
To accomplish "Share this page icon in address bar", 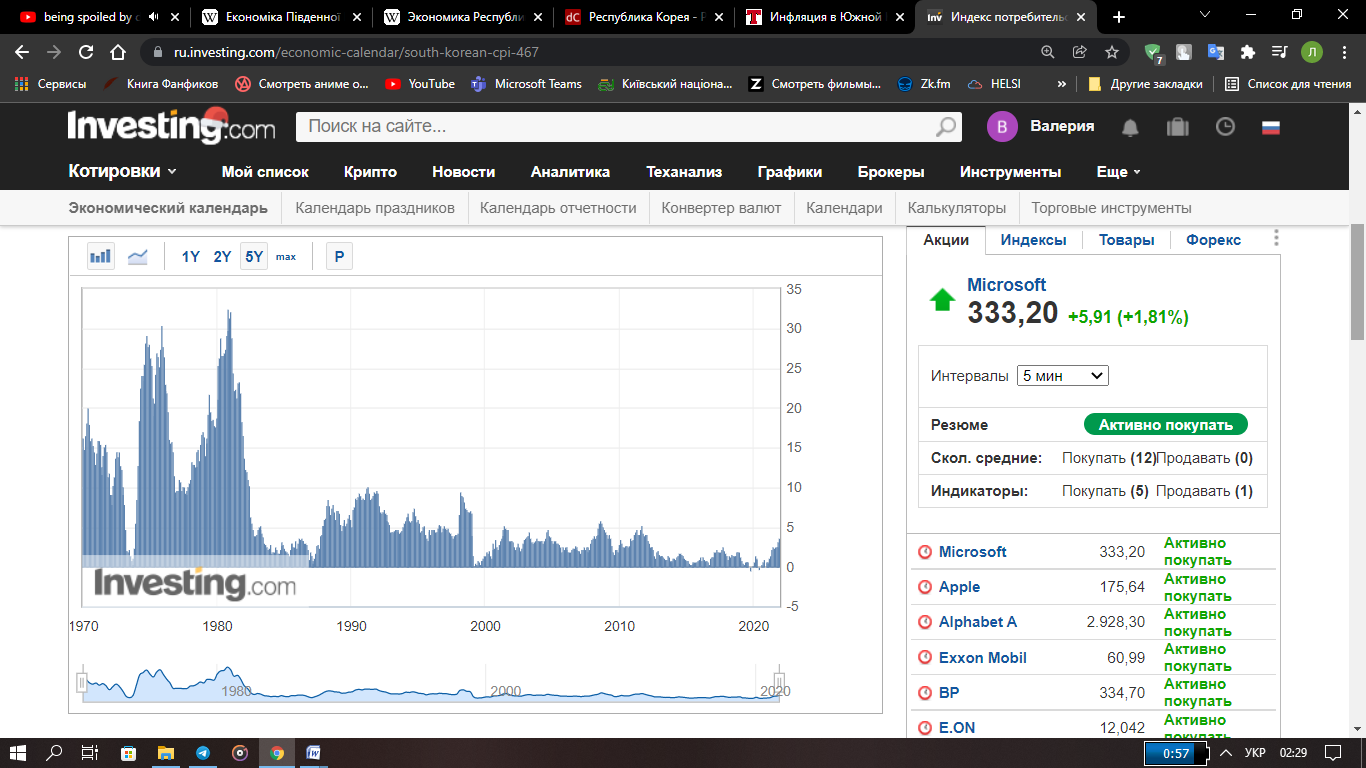I will coord(1080,52).
